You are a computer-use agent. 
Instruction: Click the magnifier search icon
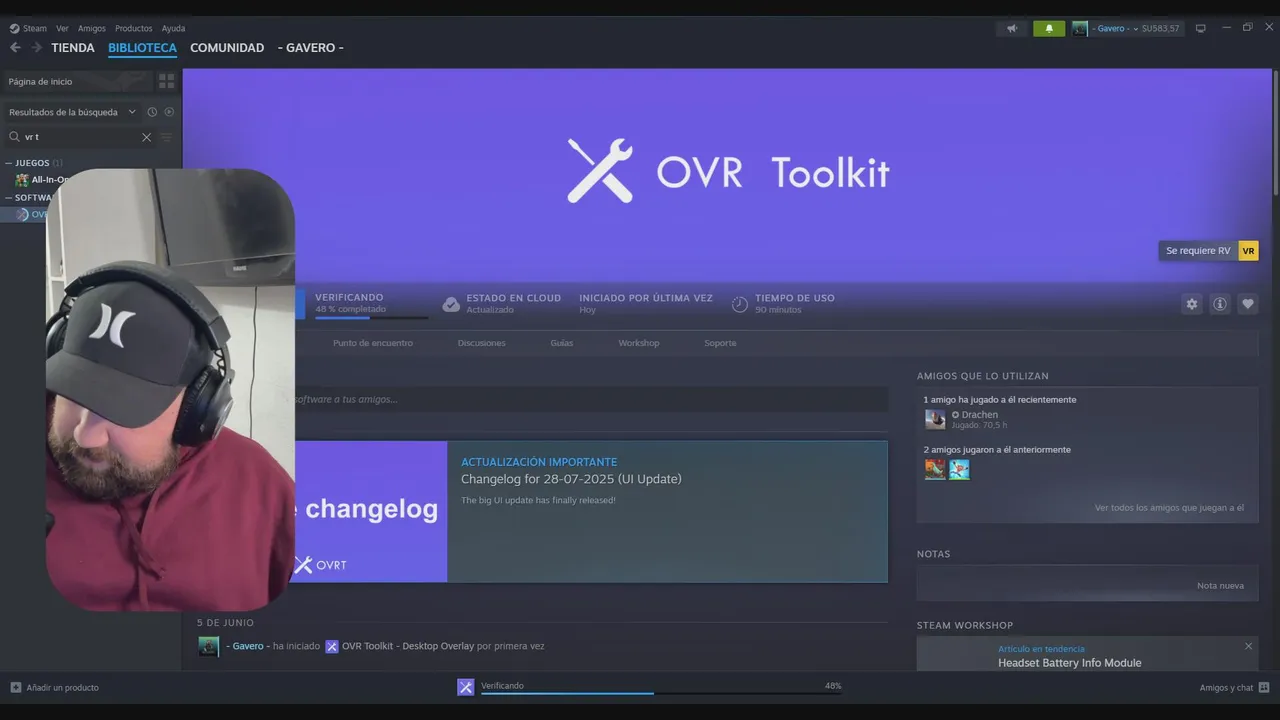[14, 137]
